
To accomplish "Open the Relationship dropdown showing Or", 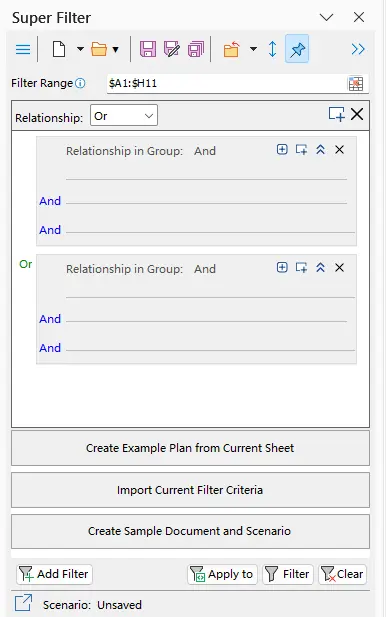I will tap(124, 116).
